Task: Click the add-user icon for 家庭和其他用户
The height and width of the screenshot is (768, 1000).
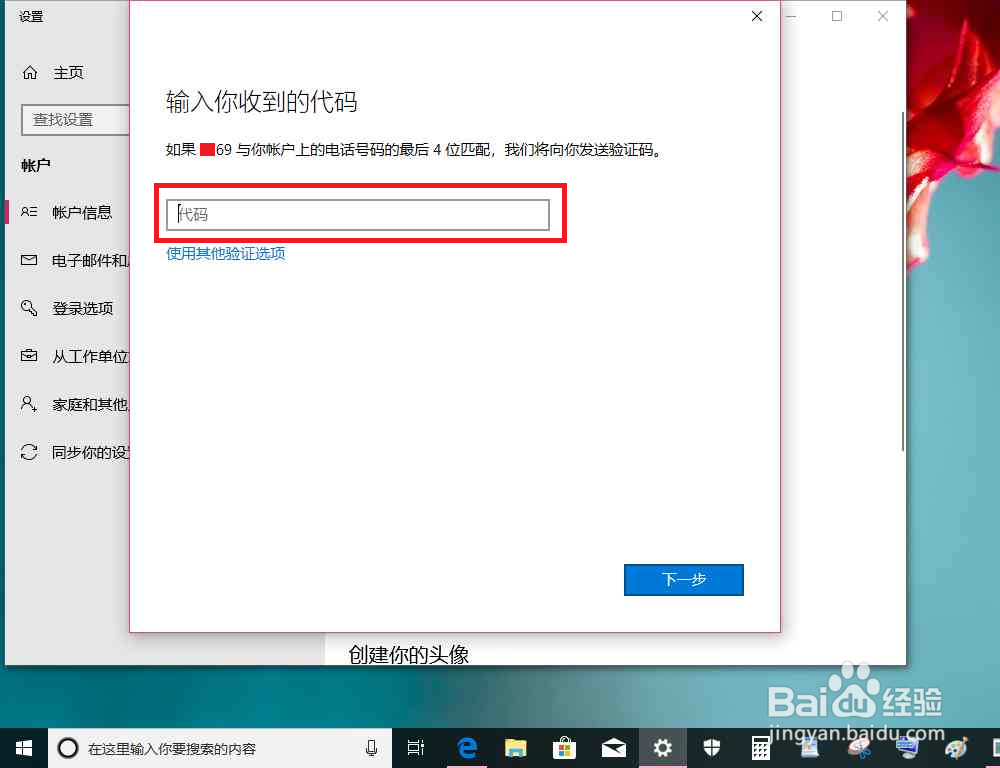Action: (30, 404)
